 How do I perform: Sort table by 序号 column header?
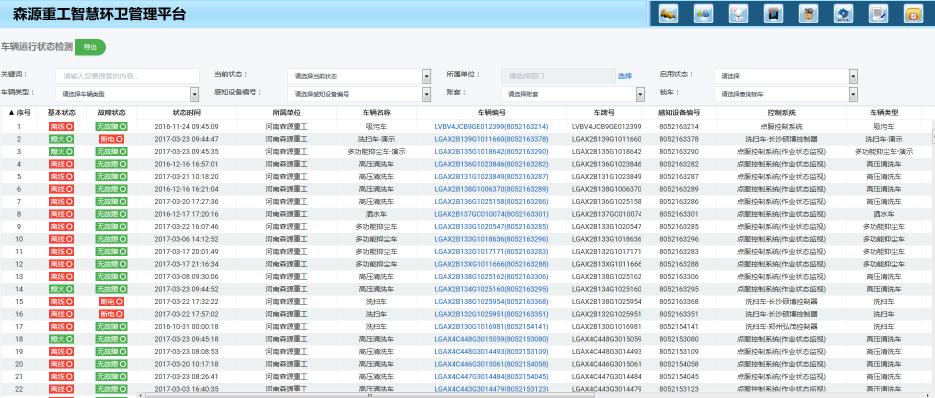19,112
